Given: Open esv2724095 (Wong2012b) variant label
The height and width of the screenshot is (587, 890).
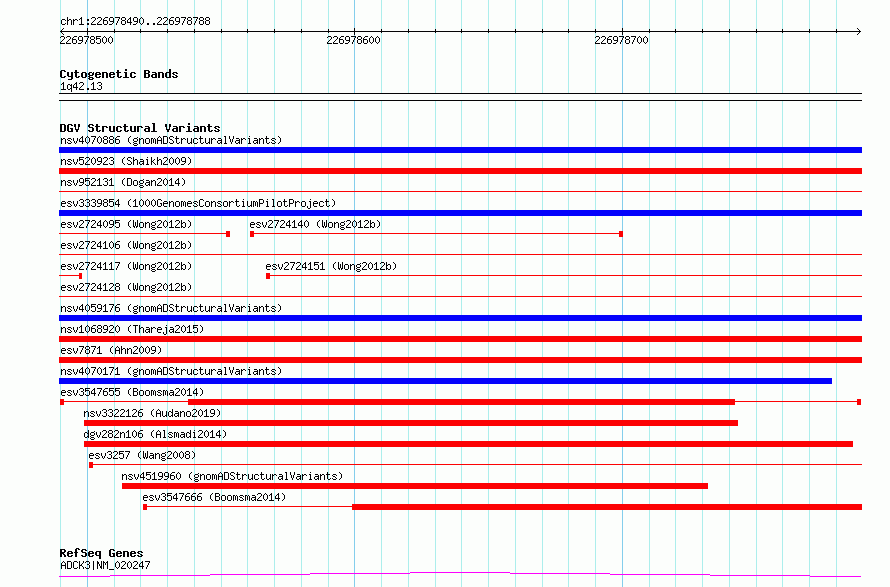Looking at the screenshot, I should tap(126, 224).
